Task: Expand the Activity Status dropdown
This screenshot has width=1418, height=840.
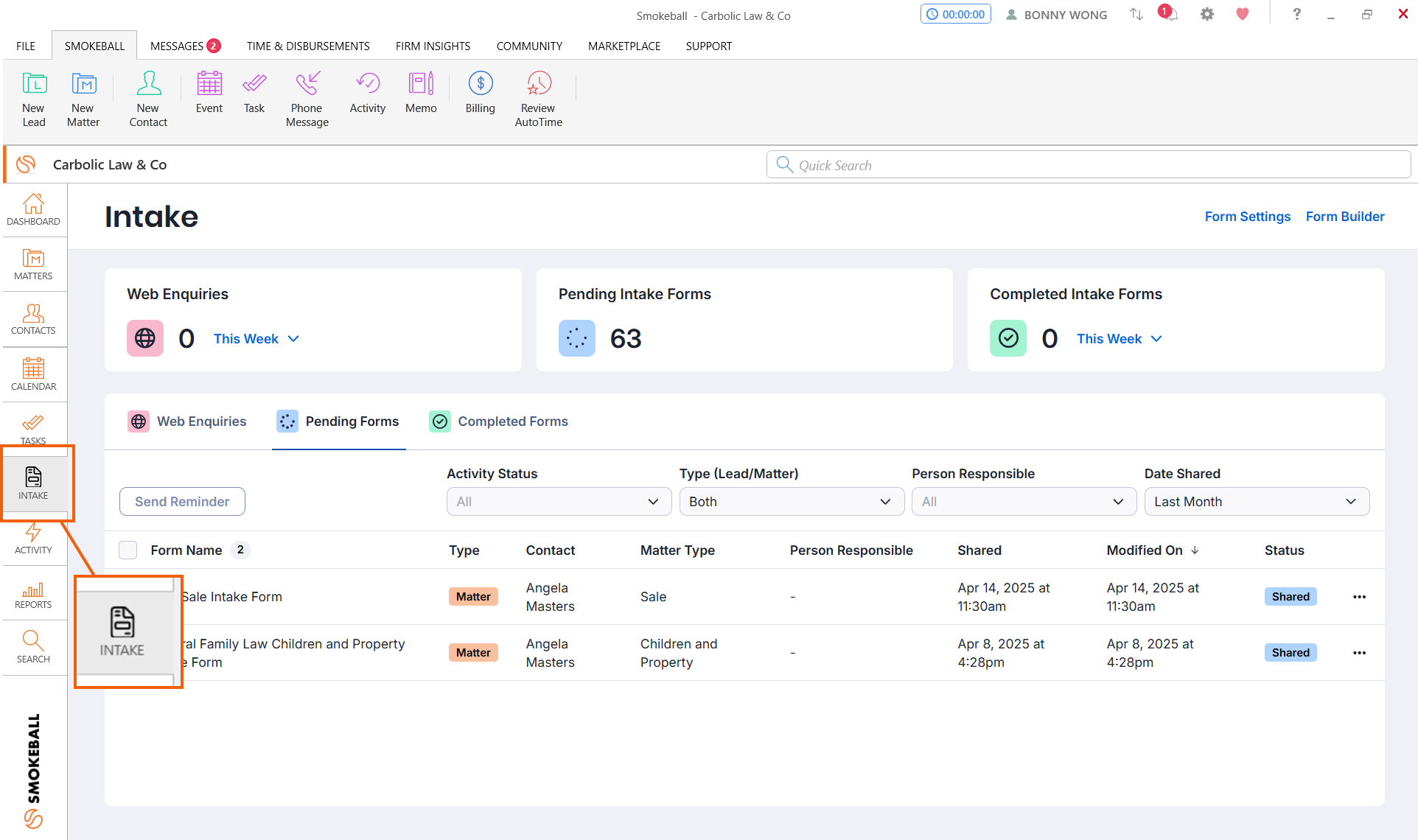Action: 559,502
